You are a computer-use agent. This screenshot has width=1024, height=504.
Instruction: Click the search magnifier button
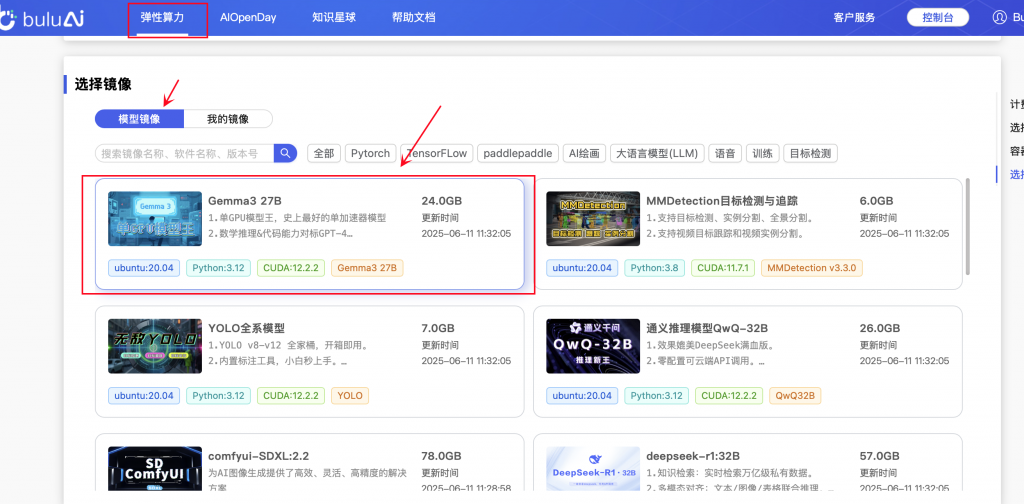tap(285, 153)
